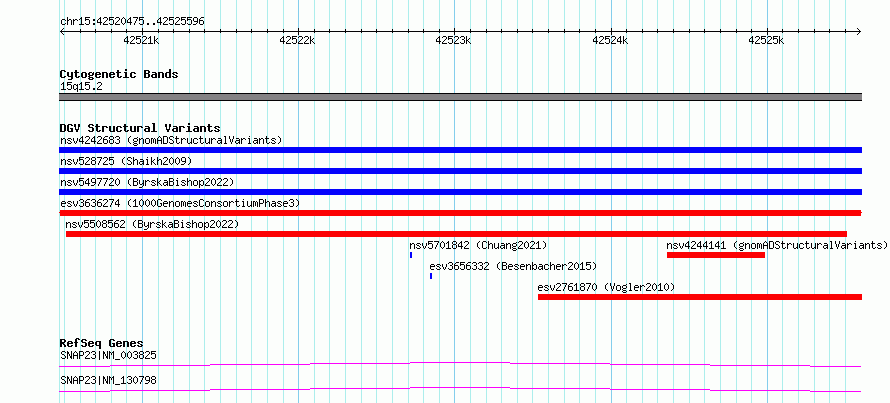Open nsv4244141 (gnomADStructuralVariants) label

pos(776,245)
